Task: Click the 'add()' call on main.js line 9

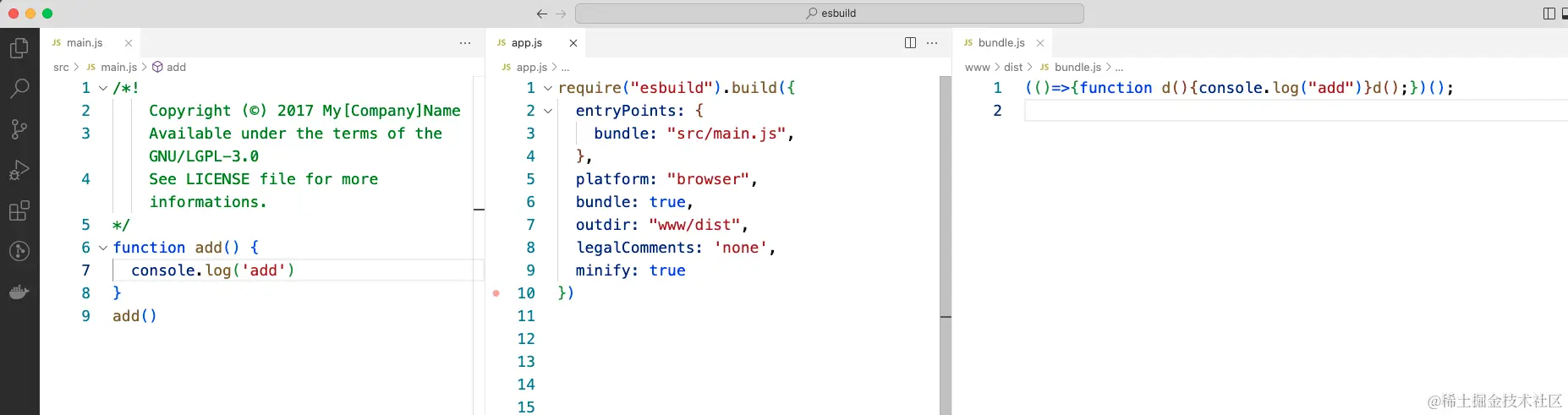Action: [x=134, y=316]
